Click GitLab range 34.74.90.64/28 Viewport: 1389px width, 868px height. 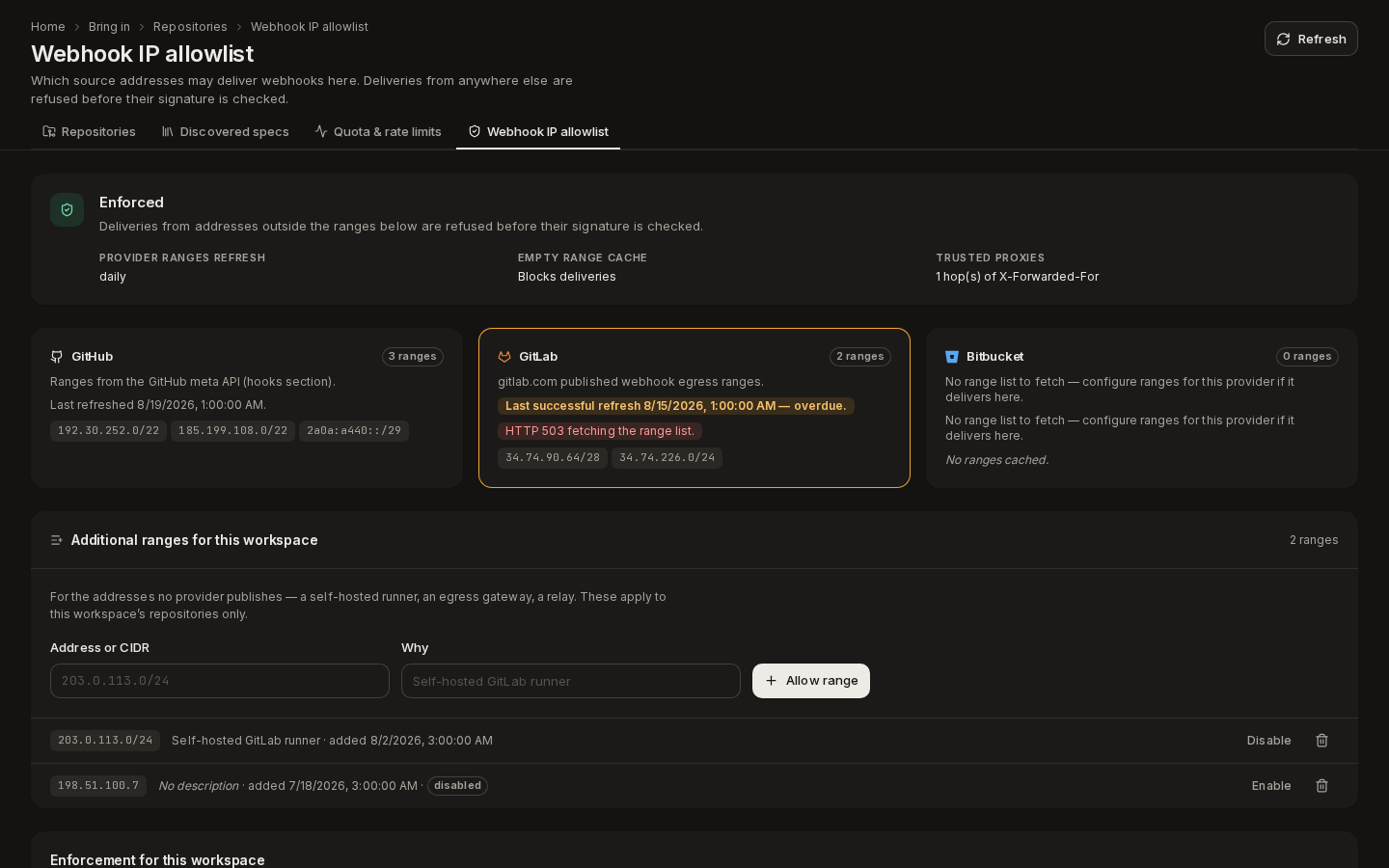[553, 458]
